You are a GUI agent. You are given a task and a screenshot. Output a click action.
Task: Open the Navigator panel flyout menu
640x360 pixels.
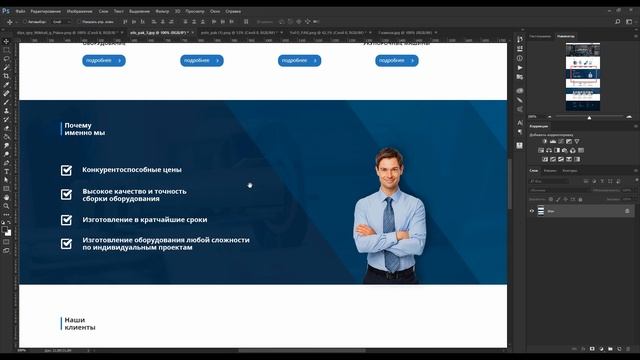636,36
